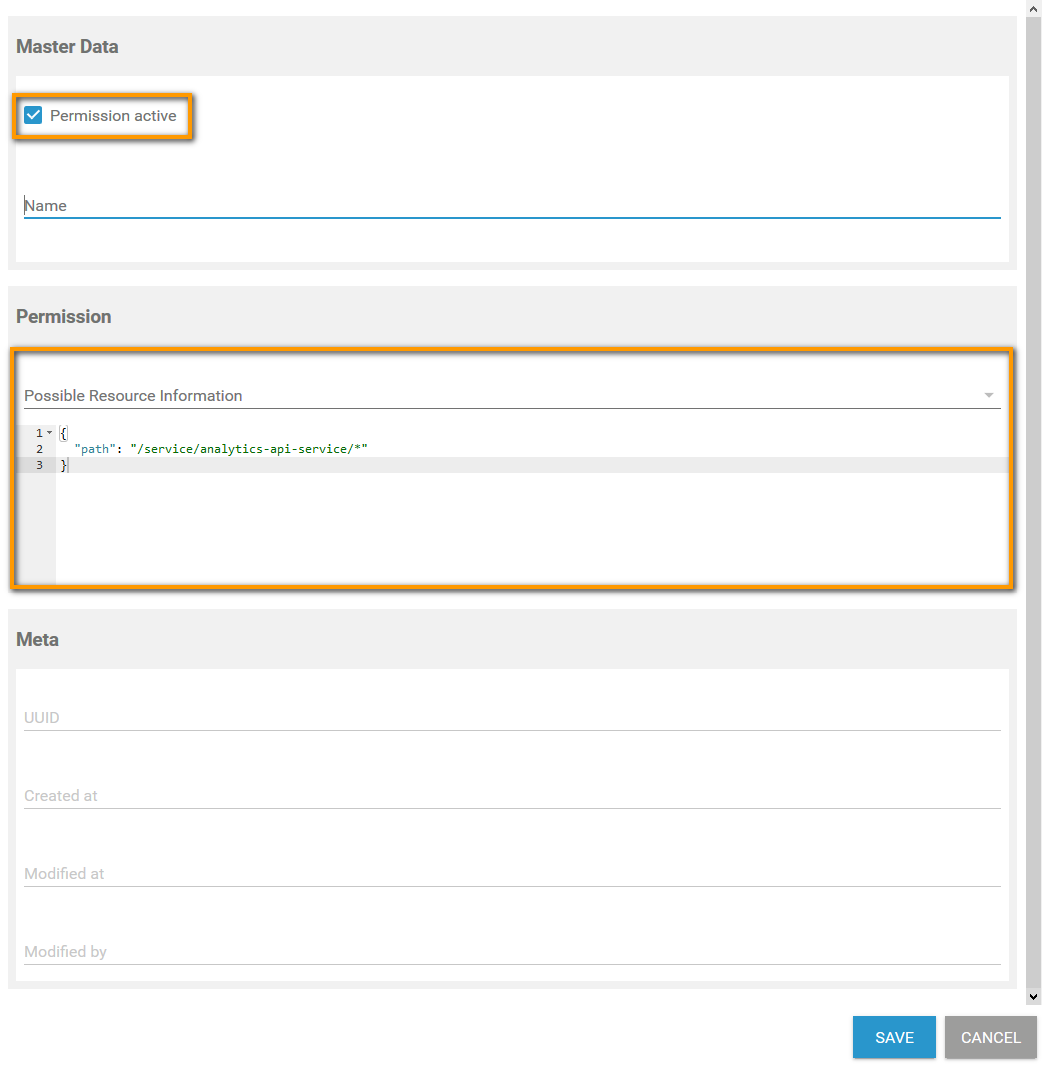The image size is (1048, 1069).
Task: Click the Modified by field
Action: 511,952
